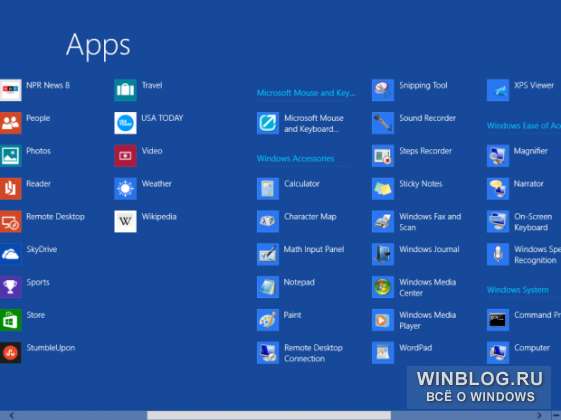Select the Windows Accessories group header

(x=296, y=158)
